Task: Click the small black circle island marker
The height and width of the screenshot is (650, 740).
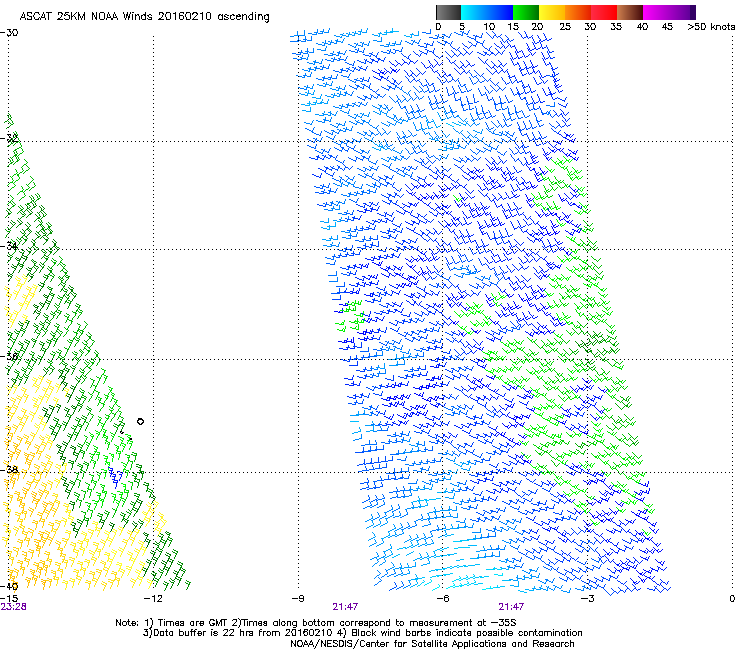Action: [x=140, y=422]
